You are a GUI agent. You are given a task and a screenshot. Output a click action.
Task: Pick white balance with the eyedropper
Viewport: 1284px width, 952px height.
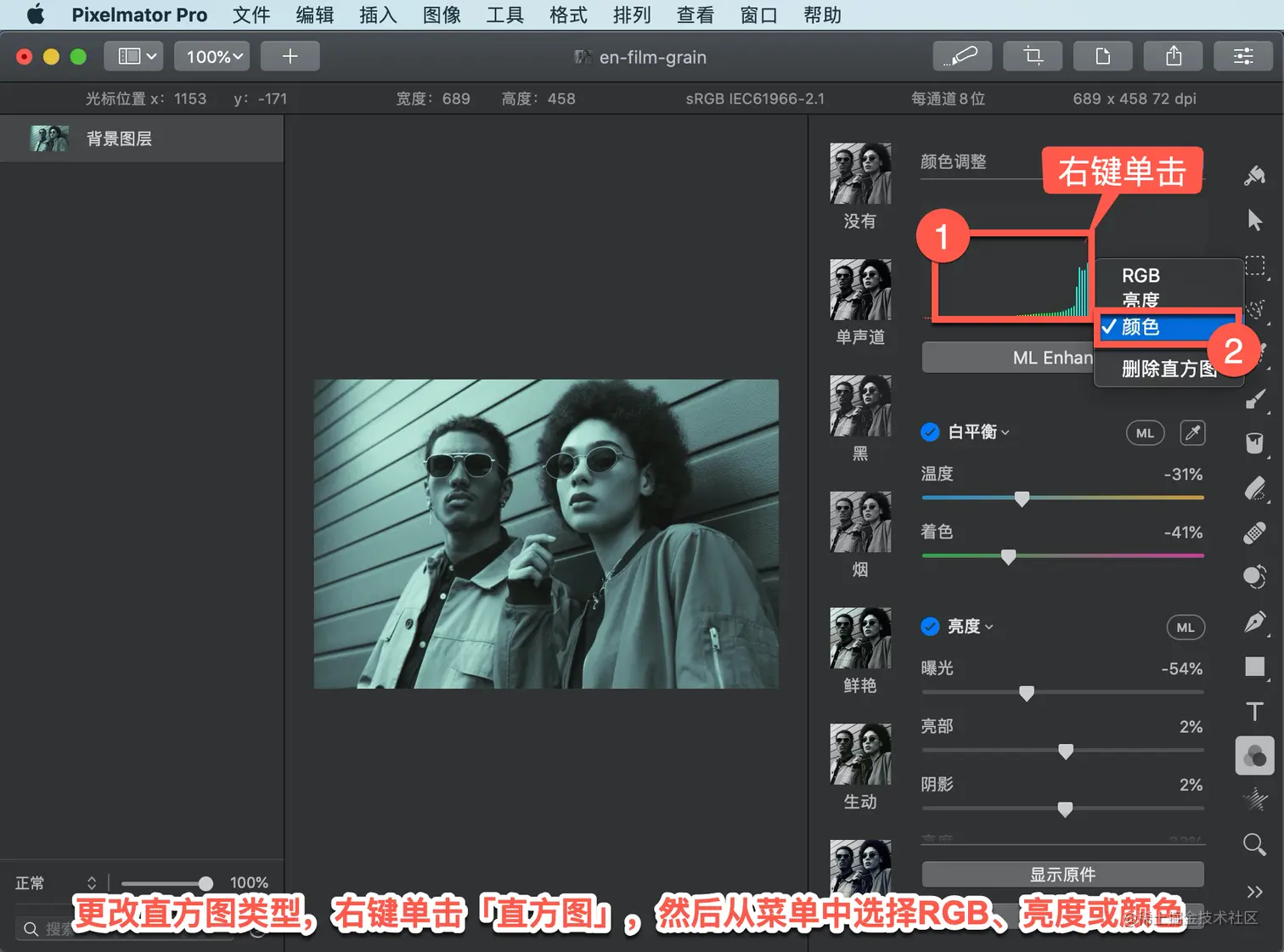[x=1192, y=433]
